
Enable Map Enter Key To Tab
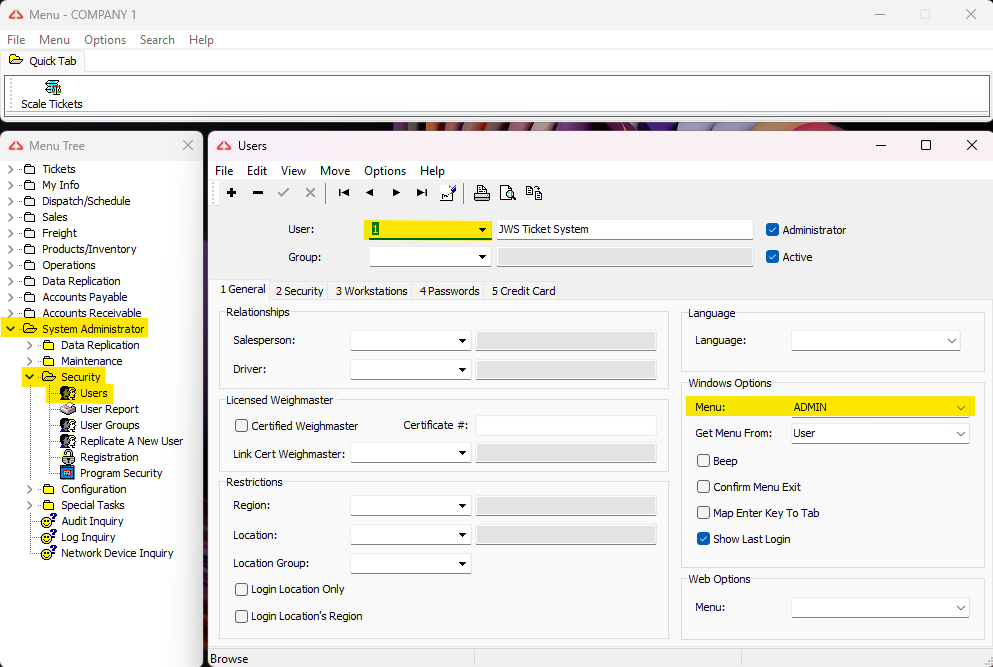[x=703, y=512]
